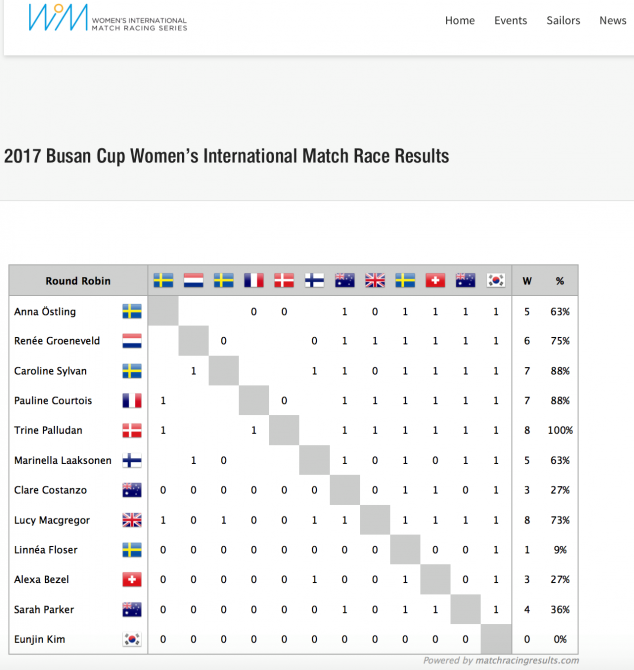Click the Round Robin table header
Screen dimensions: 634x670
78,281
